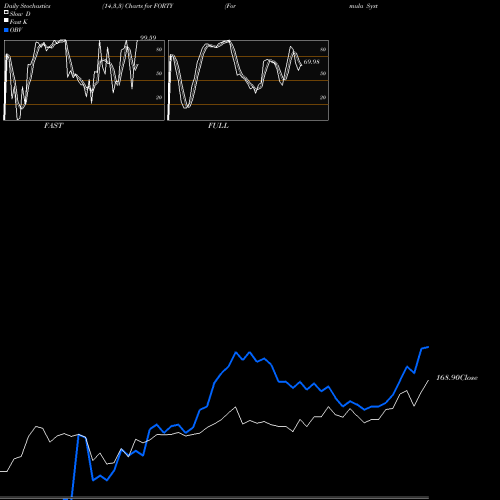Select the 'OBV' legend label
Image resolution: width=500 pixels, height=500 pixels.
(x=16, y=30)
